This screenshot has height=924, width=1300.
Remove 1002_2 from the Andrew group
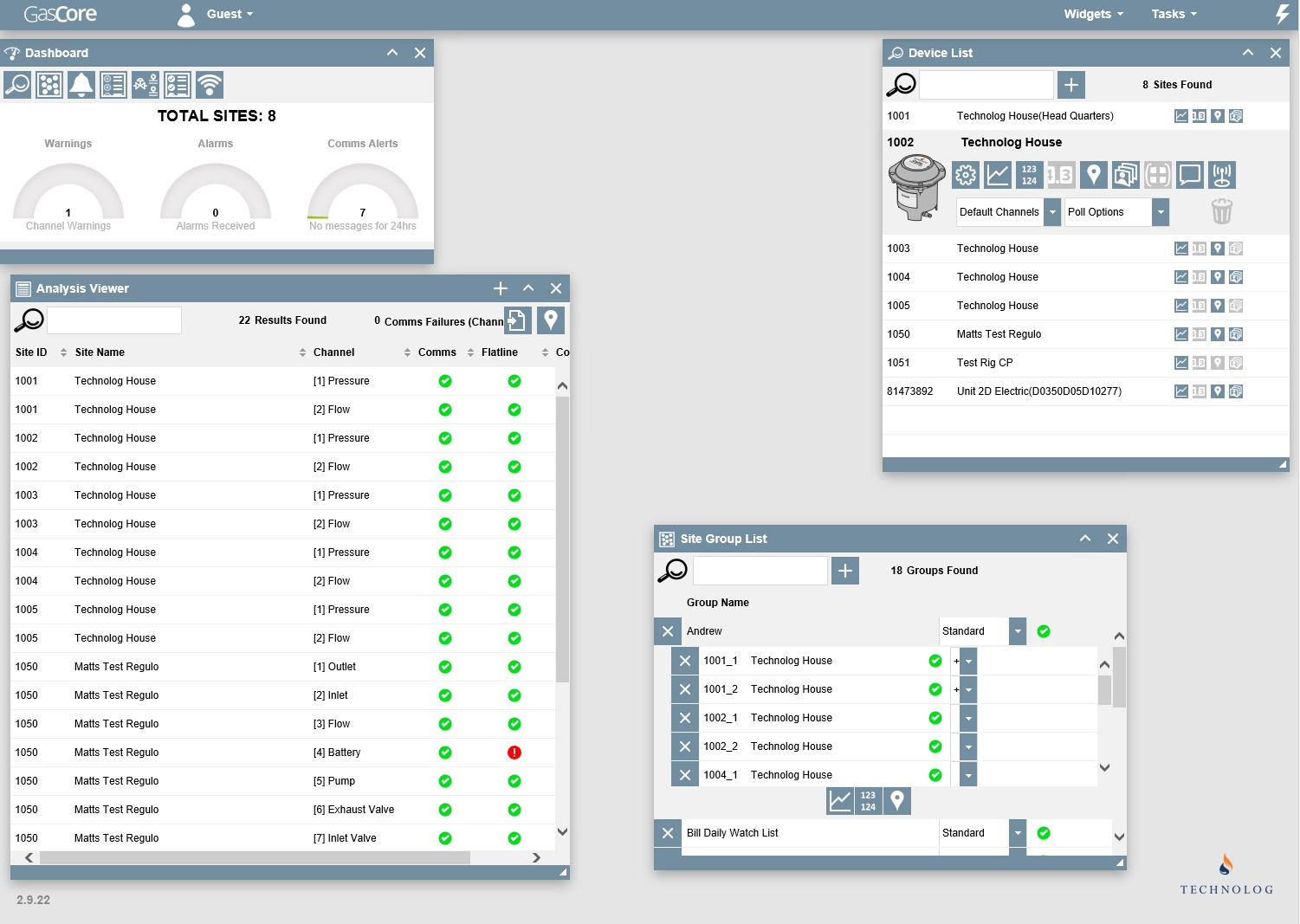click(685, 746)
